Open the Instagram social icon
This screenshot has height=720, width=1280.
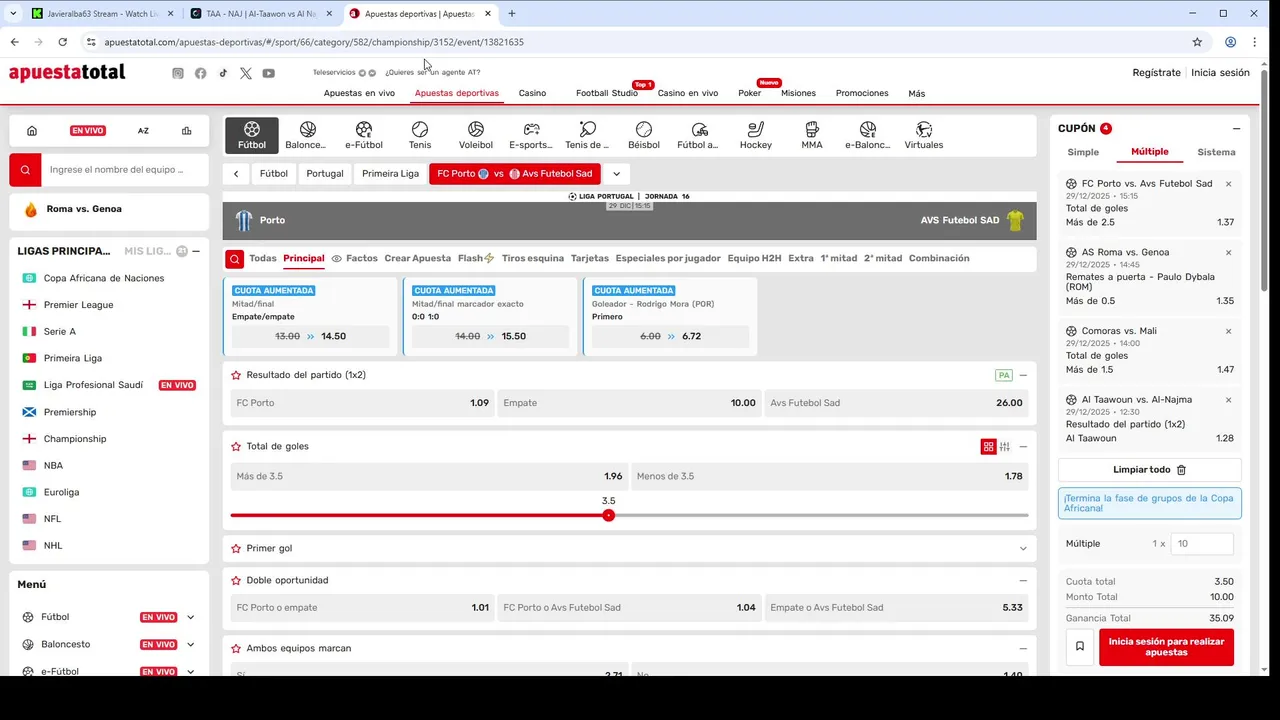coord(178,73)
